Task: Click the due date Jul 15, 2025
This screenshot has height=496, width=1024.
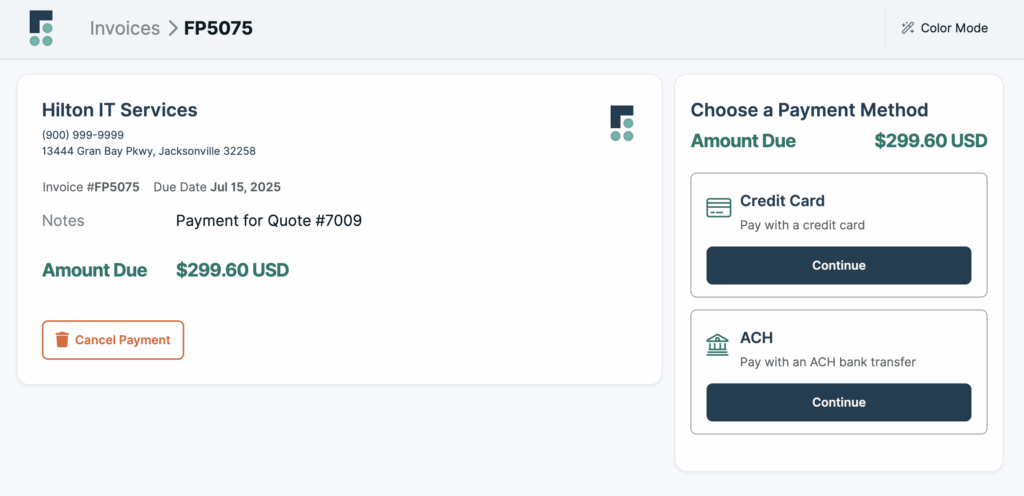Action: coord(246,187)
